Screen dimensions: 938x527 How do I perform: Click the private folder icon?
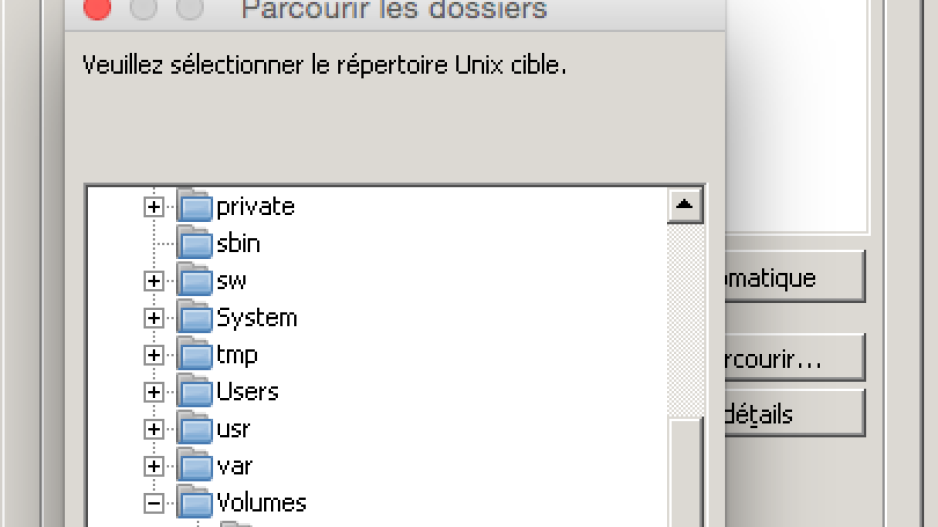click(195, 207)
